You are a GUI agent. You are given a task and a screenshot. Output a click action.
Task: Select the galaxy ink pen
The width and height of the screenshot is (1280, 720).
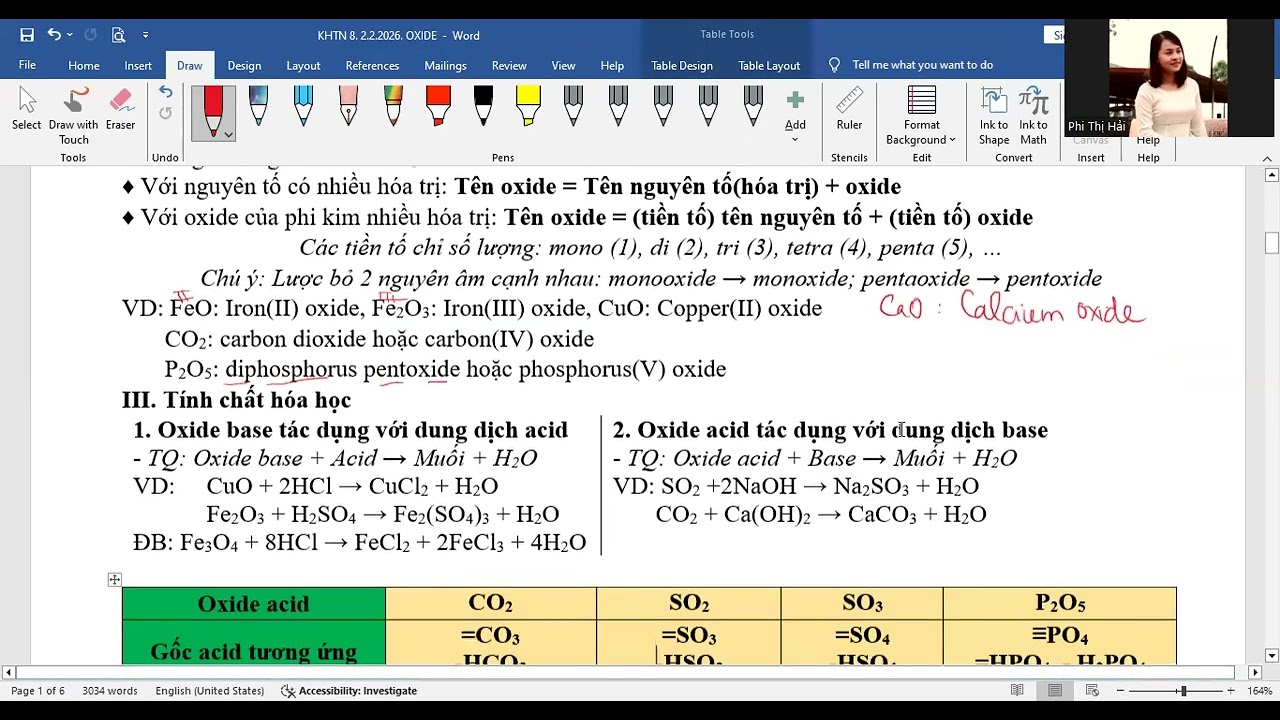(x=258, y=106)
